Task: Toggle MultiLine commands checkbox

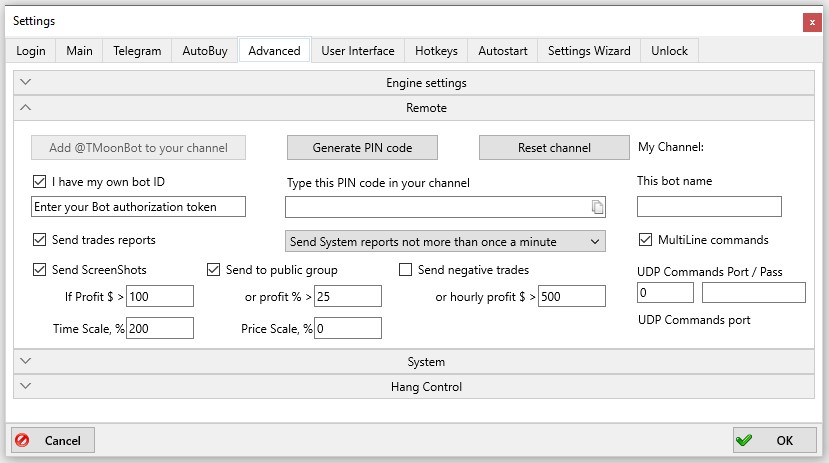Action: pyautogui.click(x=645, y=240)
